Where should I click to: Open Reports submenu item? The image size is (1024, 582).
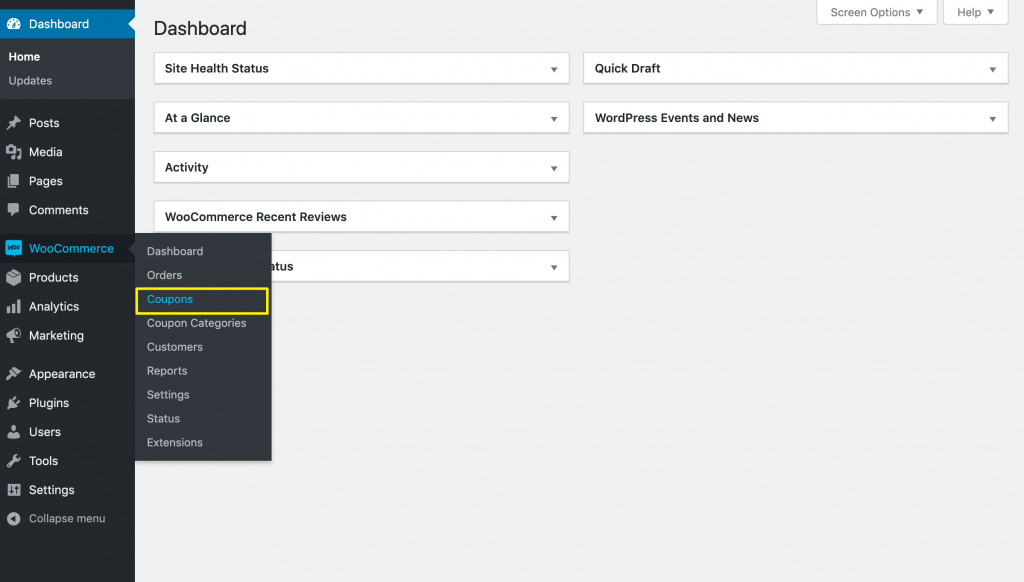pyautogui.click(x=167, y=371)
